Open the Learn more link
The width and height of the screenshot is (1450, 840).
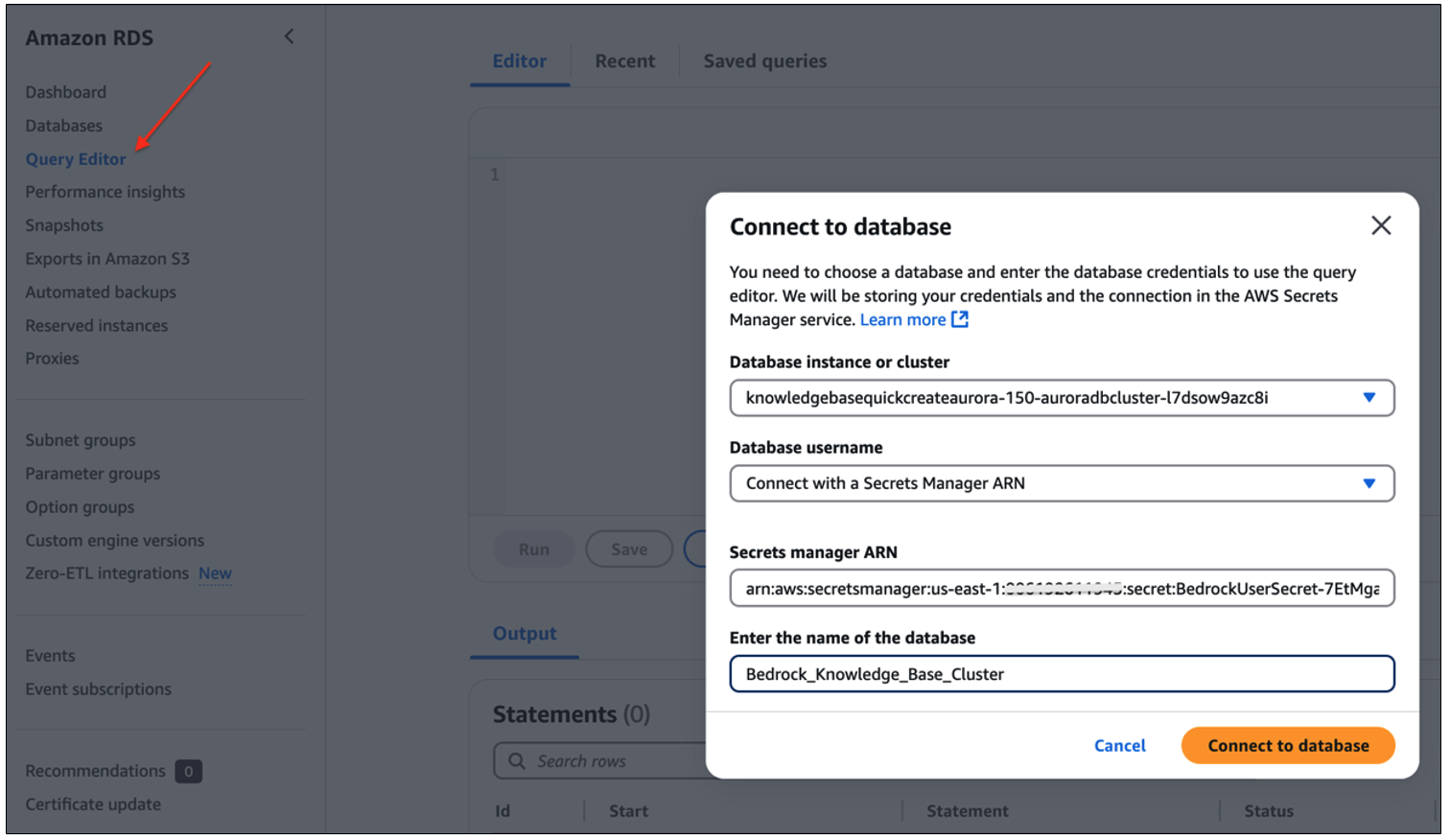coord(902,319)
